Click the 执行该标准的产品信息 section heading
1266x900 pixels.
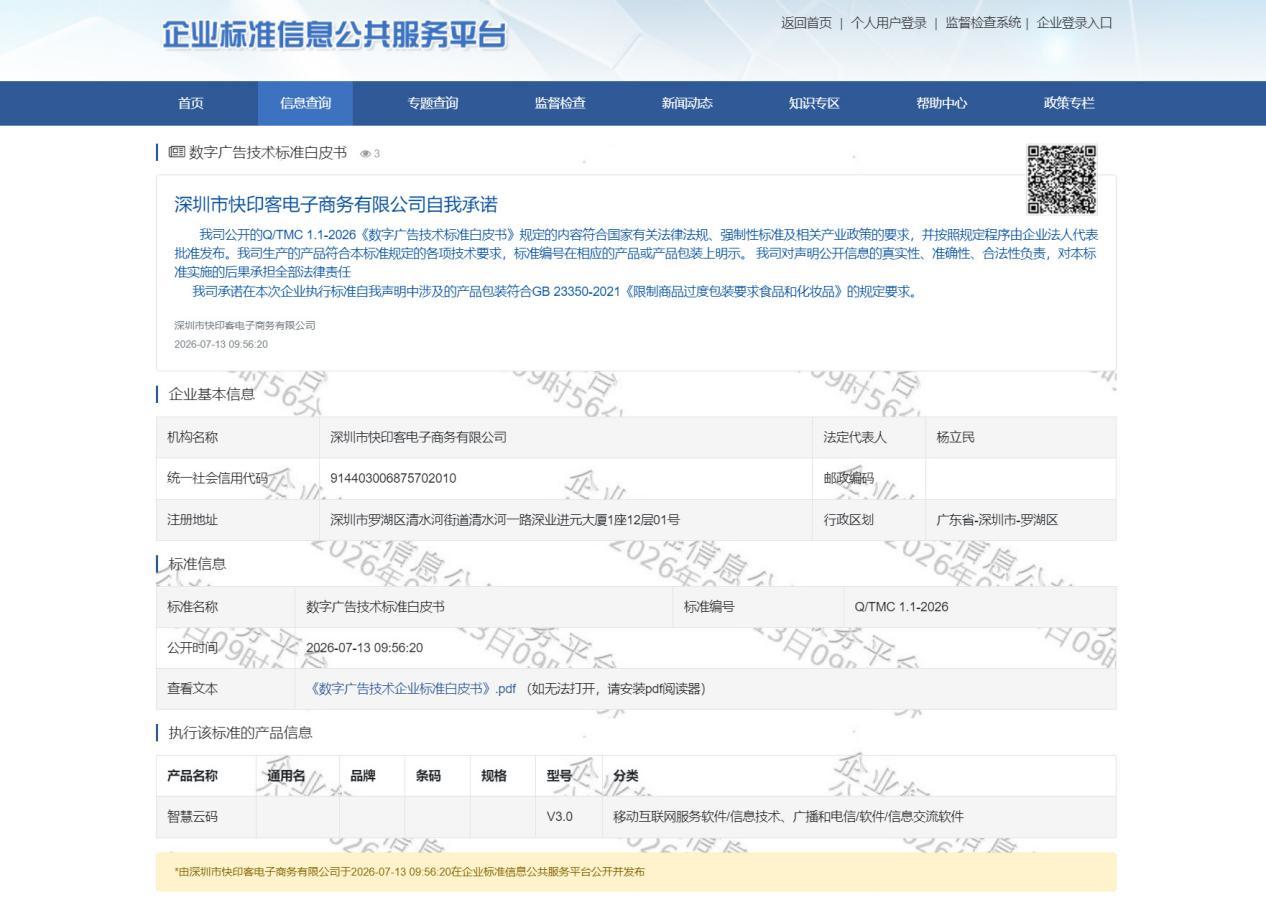tap(240, 733)
